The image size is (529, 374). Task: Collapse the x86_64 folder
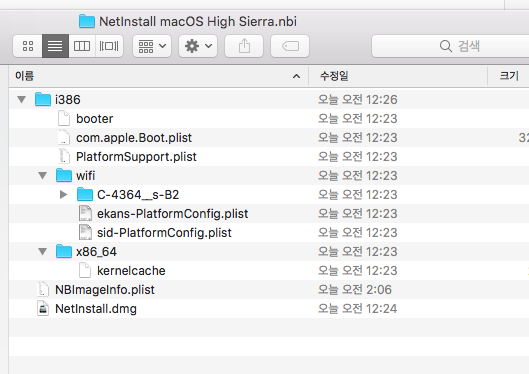pyautogui.click(x=43, y=252)
